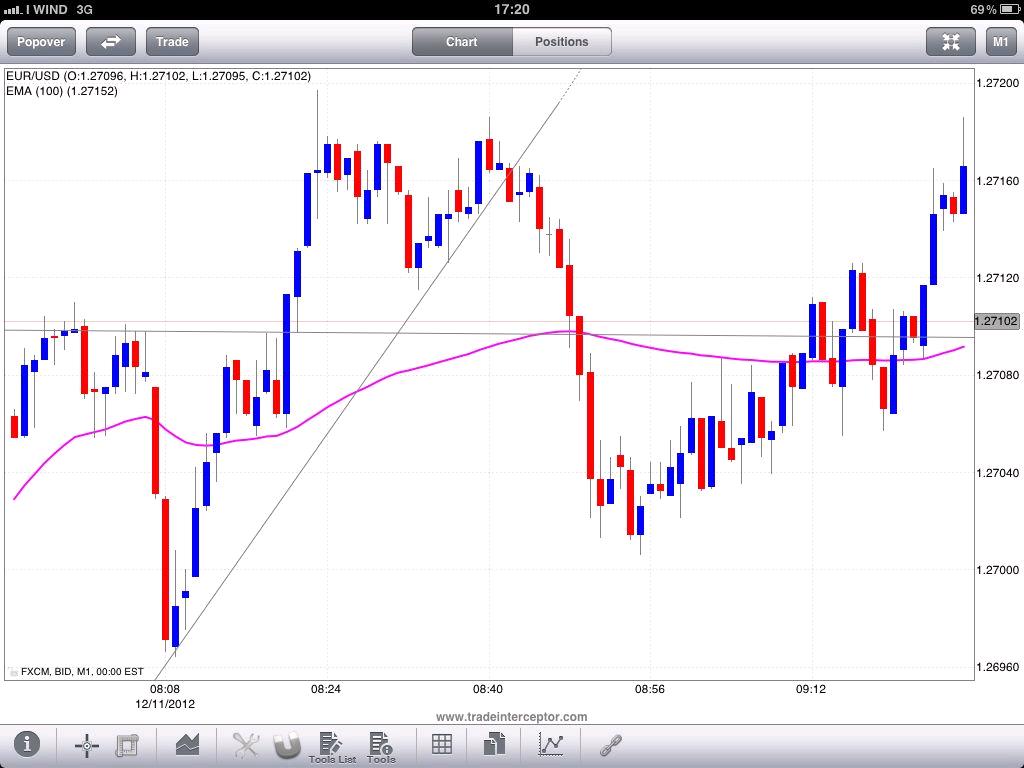This screenshot has width=1024, height=768.
Task: Click the 1.27102 current price label
Action: [x=996, y=321]
